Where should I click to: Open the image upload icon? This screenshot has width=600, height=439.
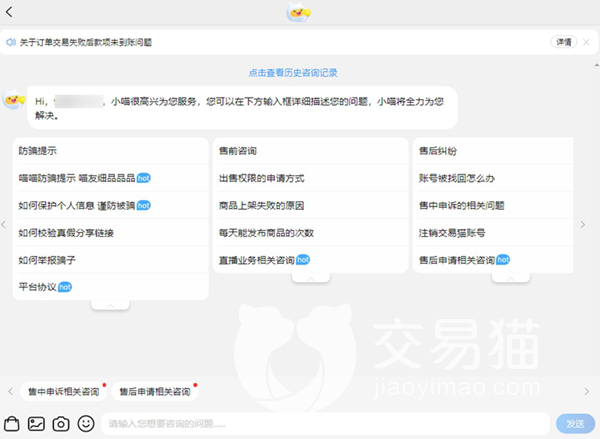coord(36,423)
